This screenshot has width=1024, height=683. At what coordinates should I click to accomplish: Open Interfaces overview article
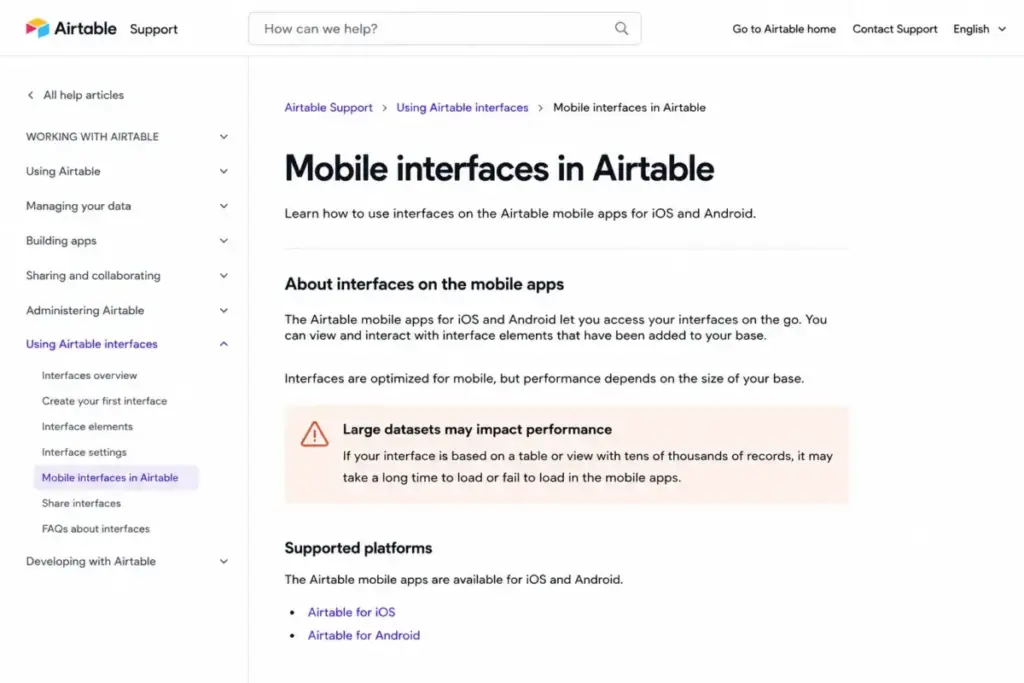(x=89, y=375)
